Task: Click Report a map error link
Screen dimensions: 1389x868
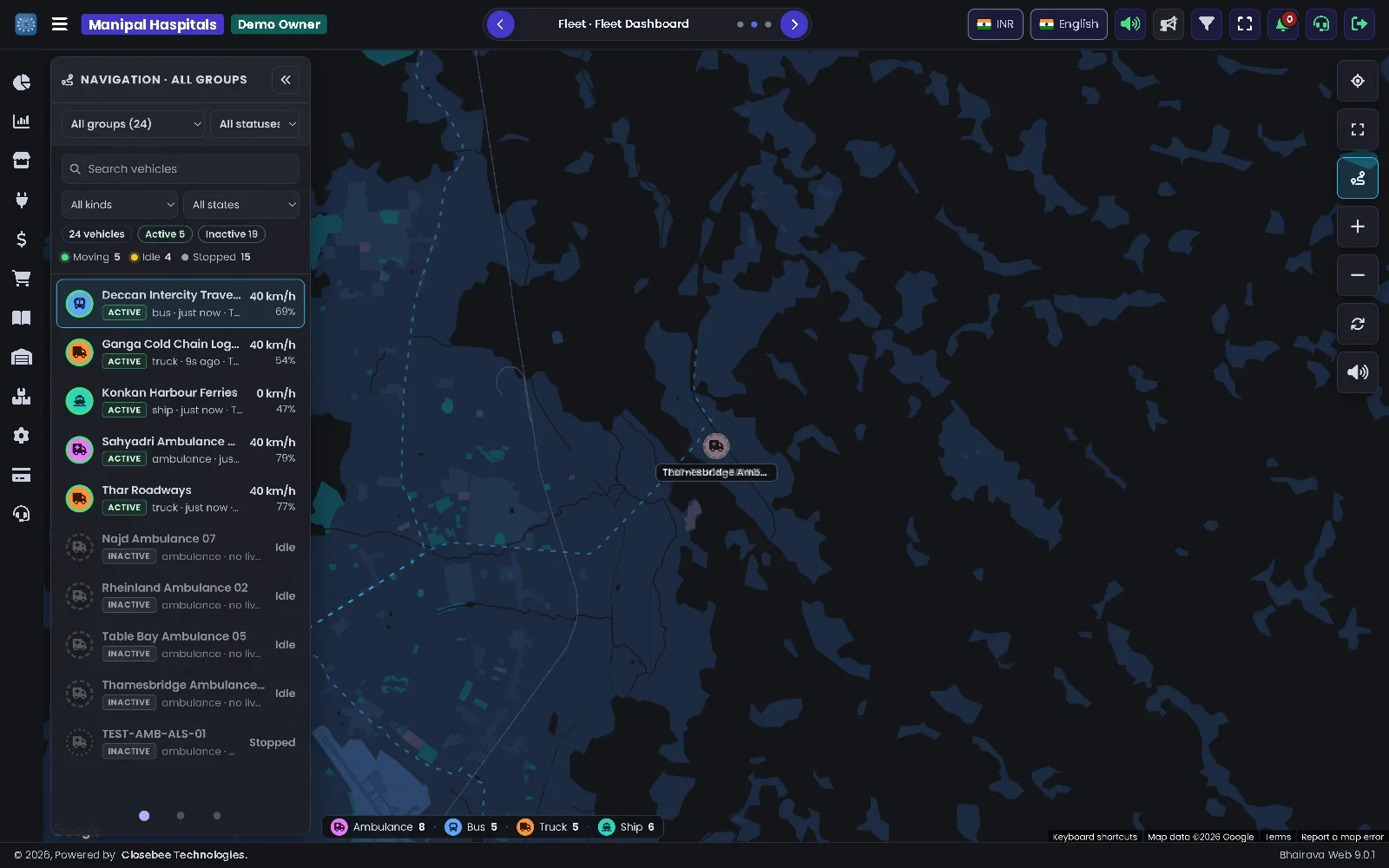Action: tap(1342, 838)
